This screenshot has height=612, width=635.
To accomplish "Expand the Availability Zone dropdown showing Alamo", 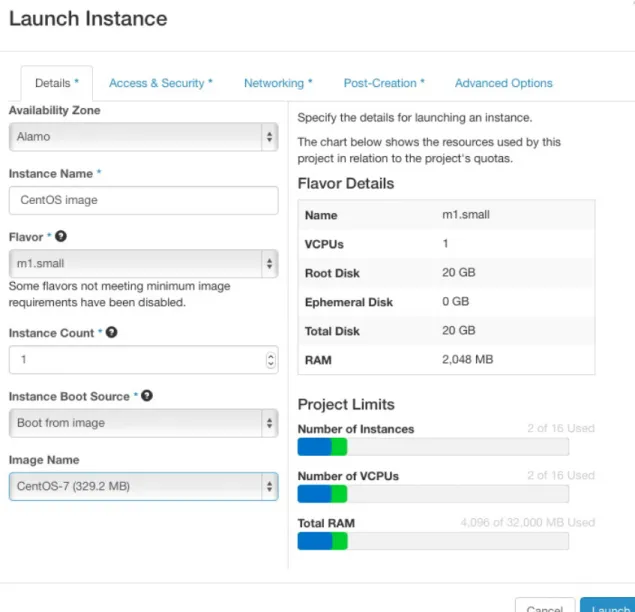I will point(143,137).
